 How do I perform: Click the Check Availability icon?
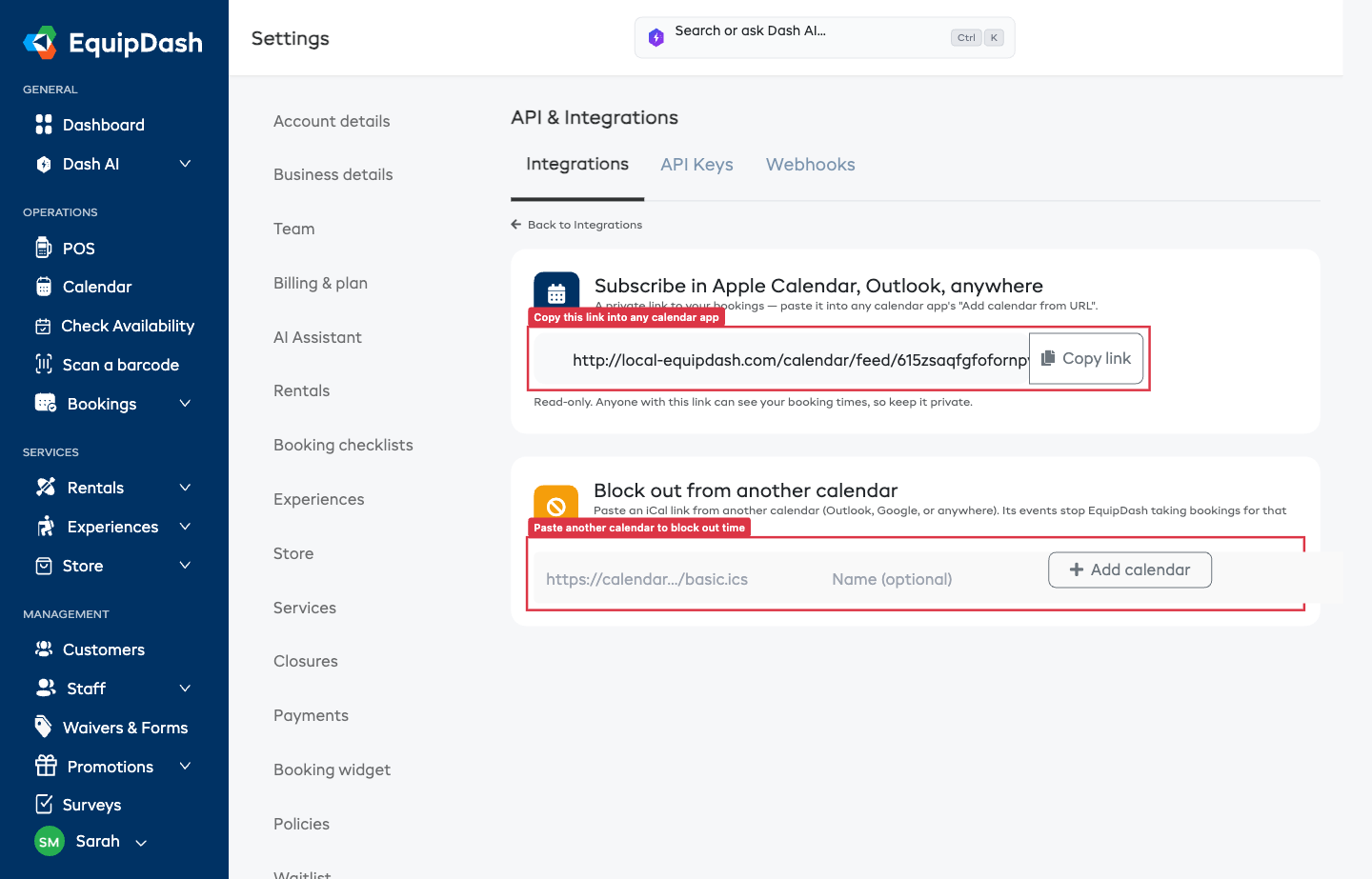point(43,327)
